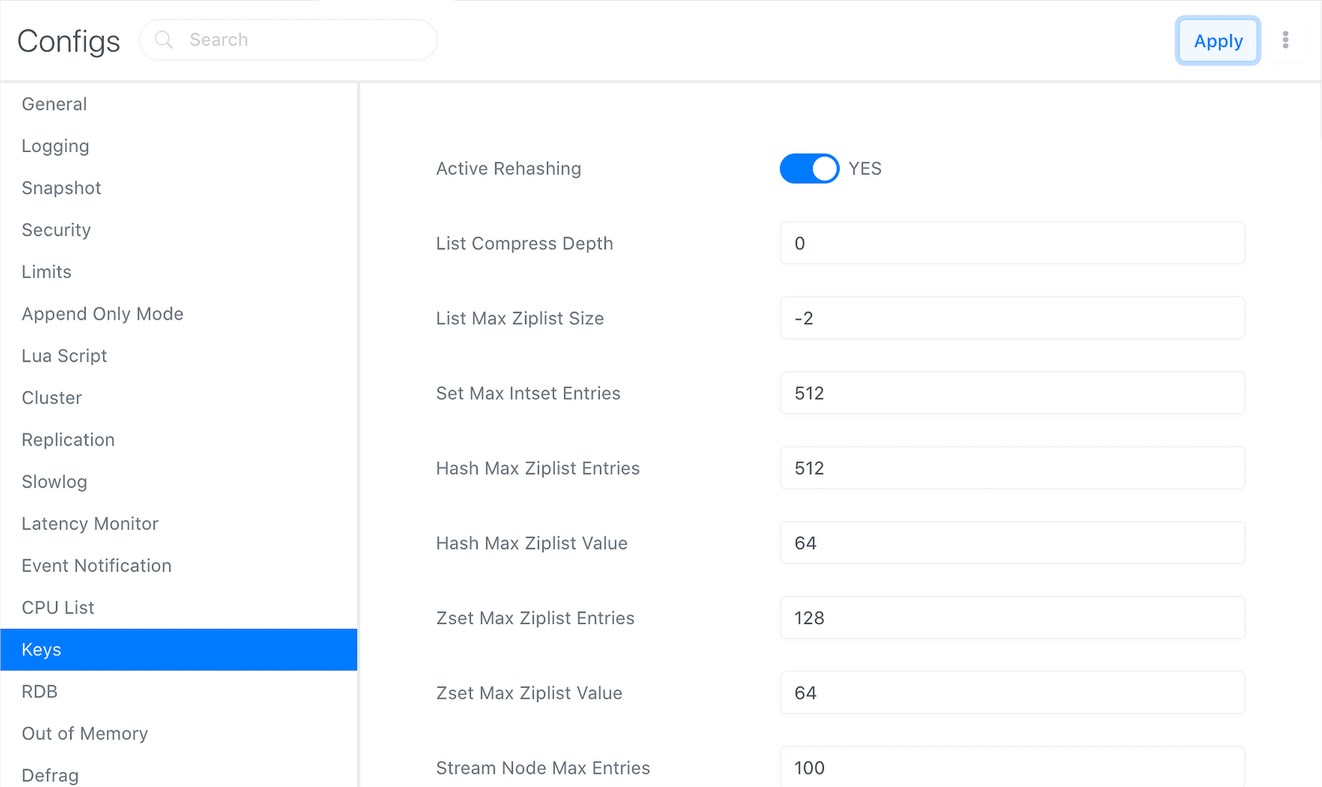Image resolution: width=1322 pixels, height=787 pixels.
Task: Go to the Snapshot settings
Action: (61, 188)
